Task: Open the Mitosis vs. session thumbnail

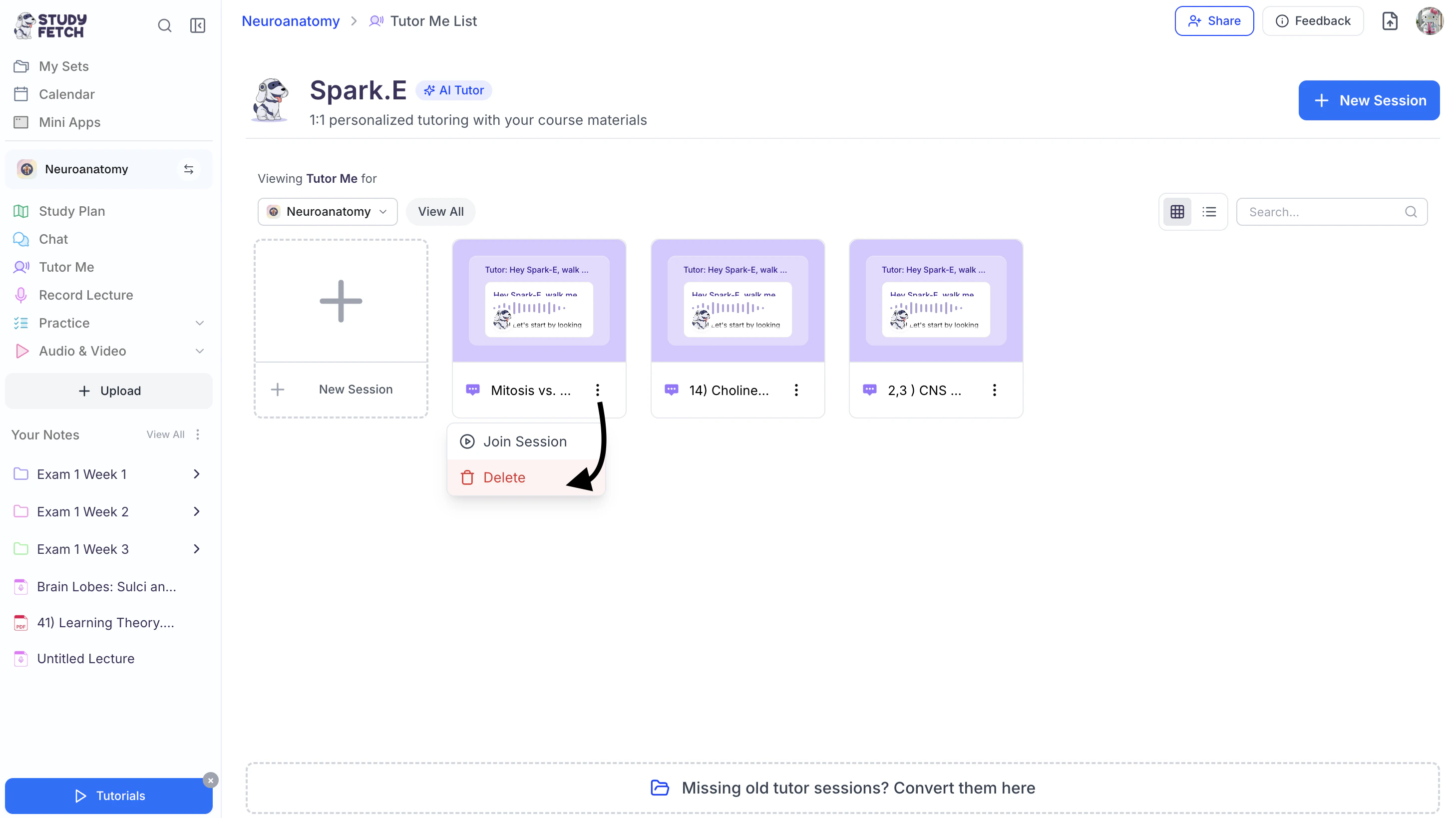Action: 539,301
